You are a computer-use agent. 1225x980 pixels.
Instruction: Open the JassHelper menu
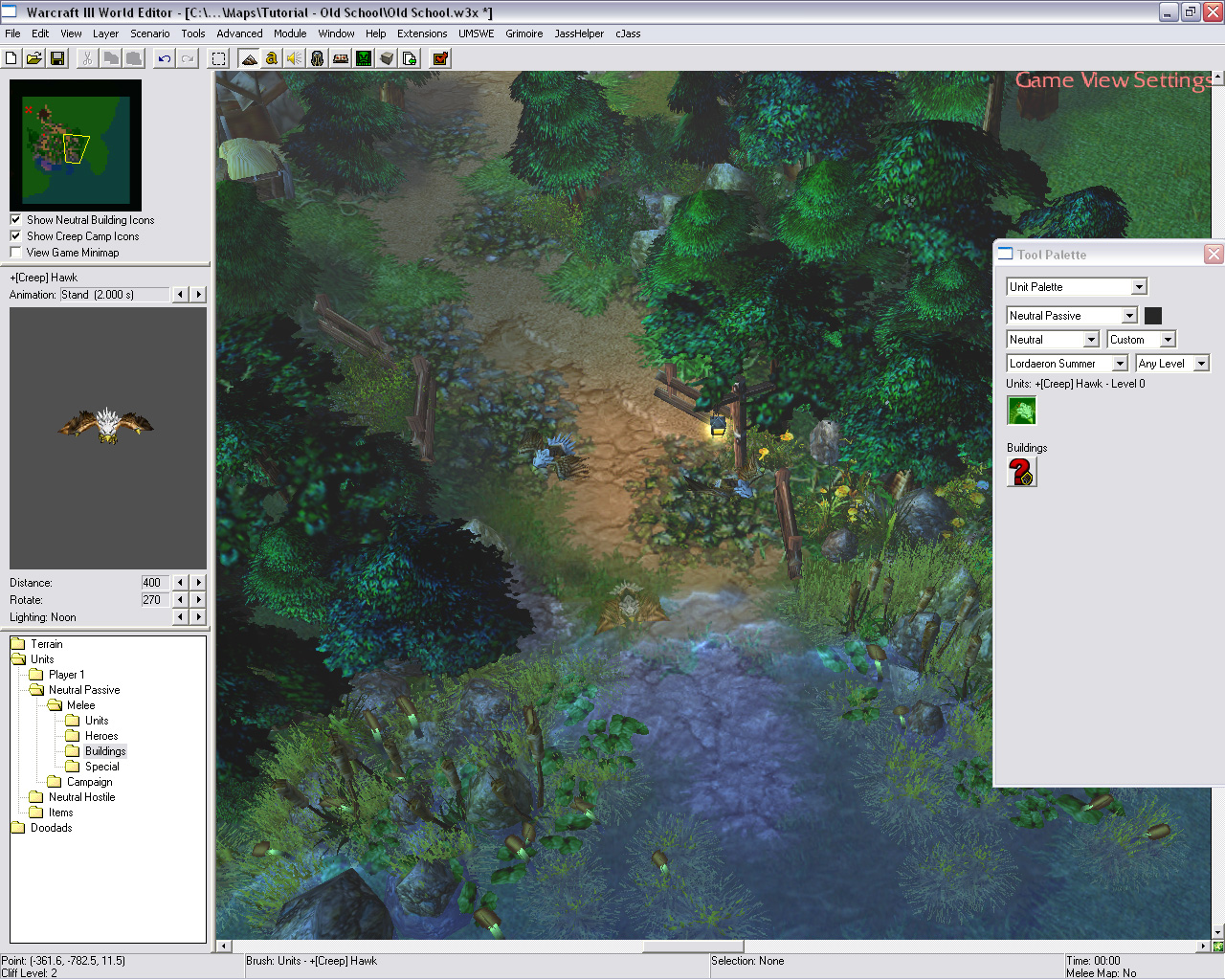tap(579, 33)
